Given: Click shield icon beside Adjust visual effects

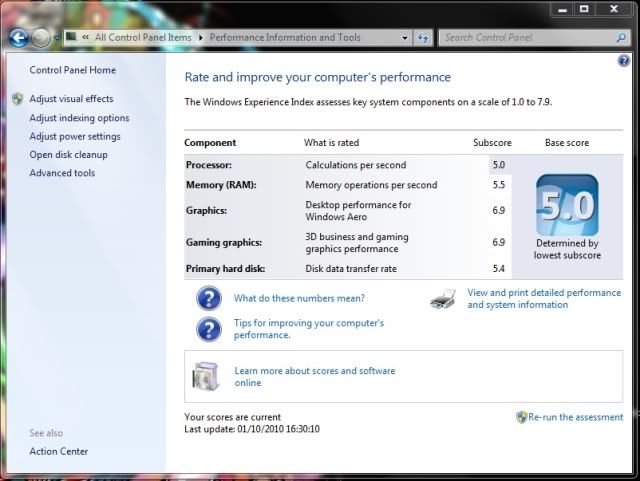Looking at the screenshot, I should click(18, 99).
